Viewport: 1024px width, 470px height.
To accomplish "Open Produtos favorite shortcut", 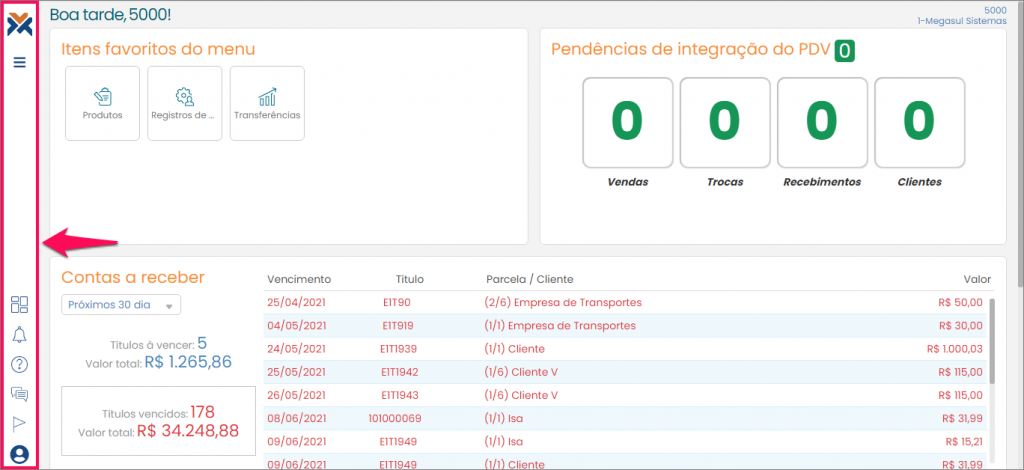I will point(102,103).
